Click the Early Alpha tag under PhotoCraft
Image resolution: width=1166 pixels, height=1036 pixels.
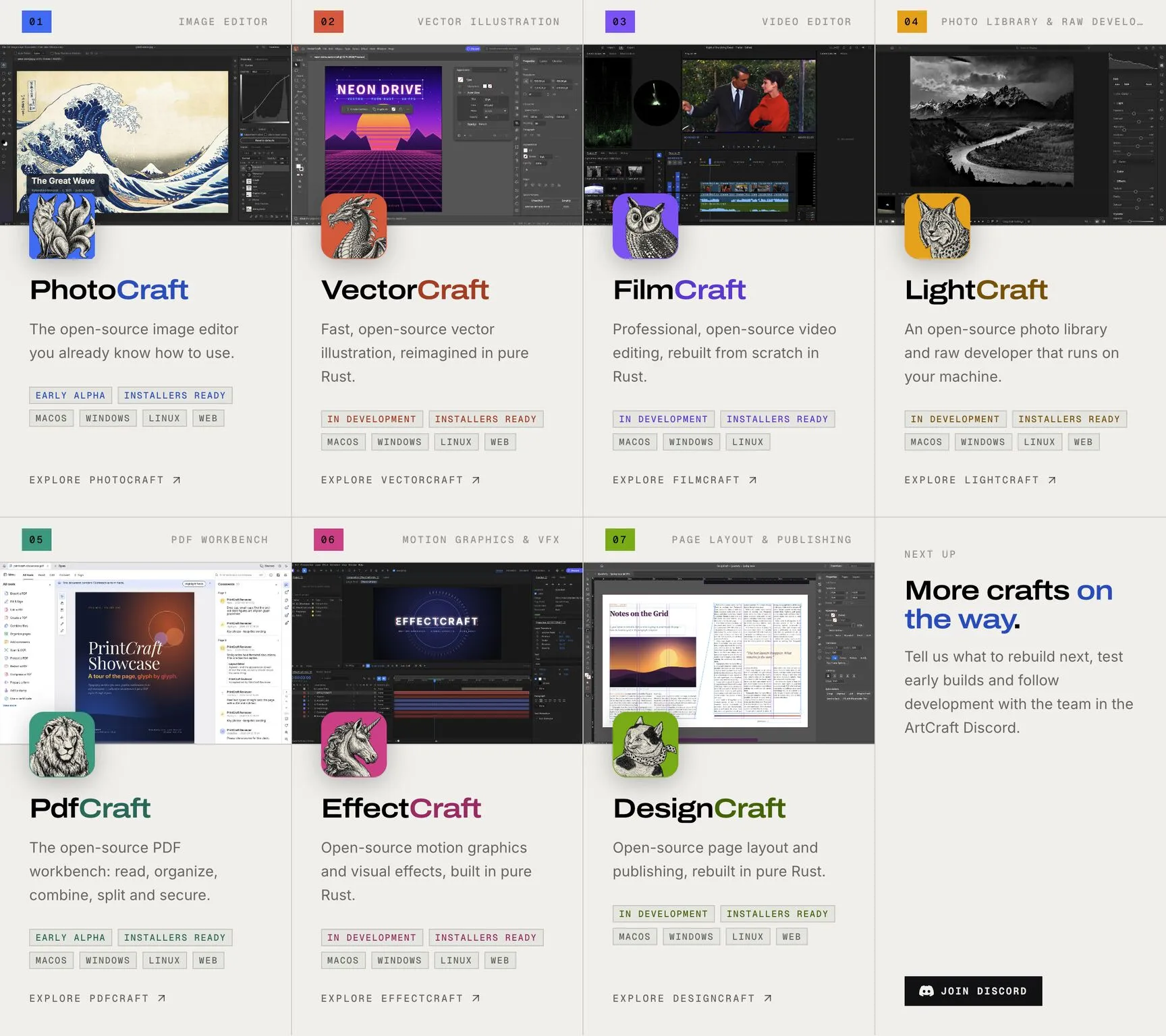pos(71,395)
